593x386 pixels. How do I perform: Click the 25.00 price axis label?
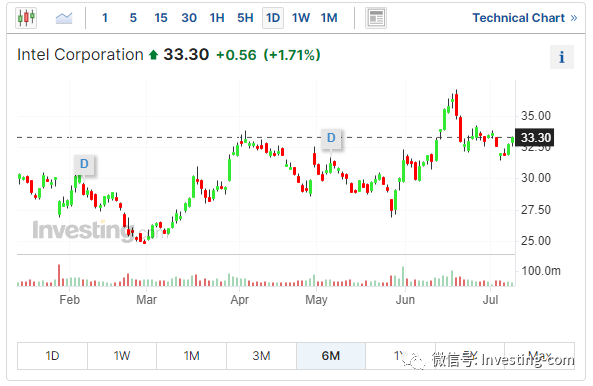(x=536, y=240)
